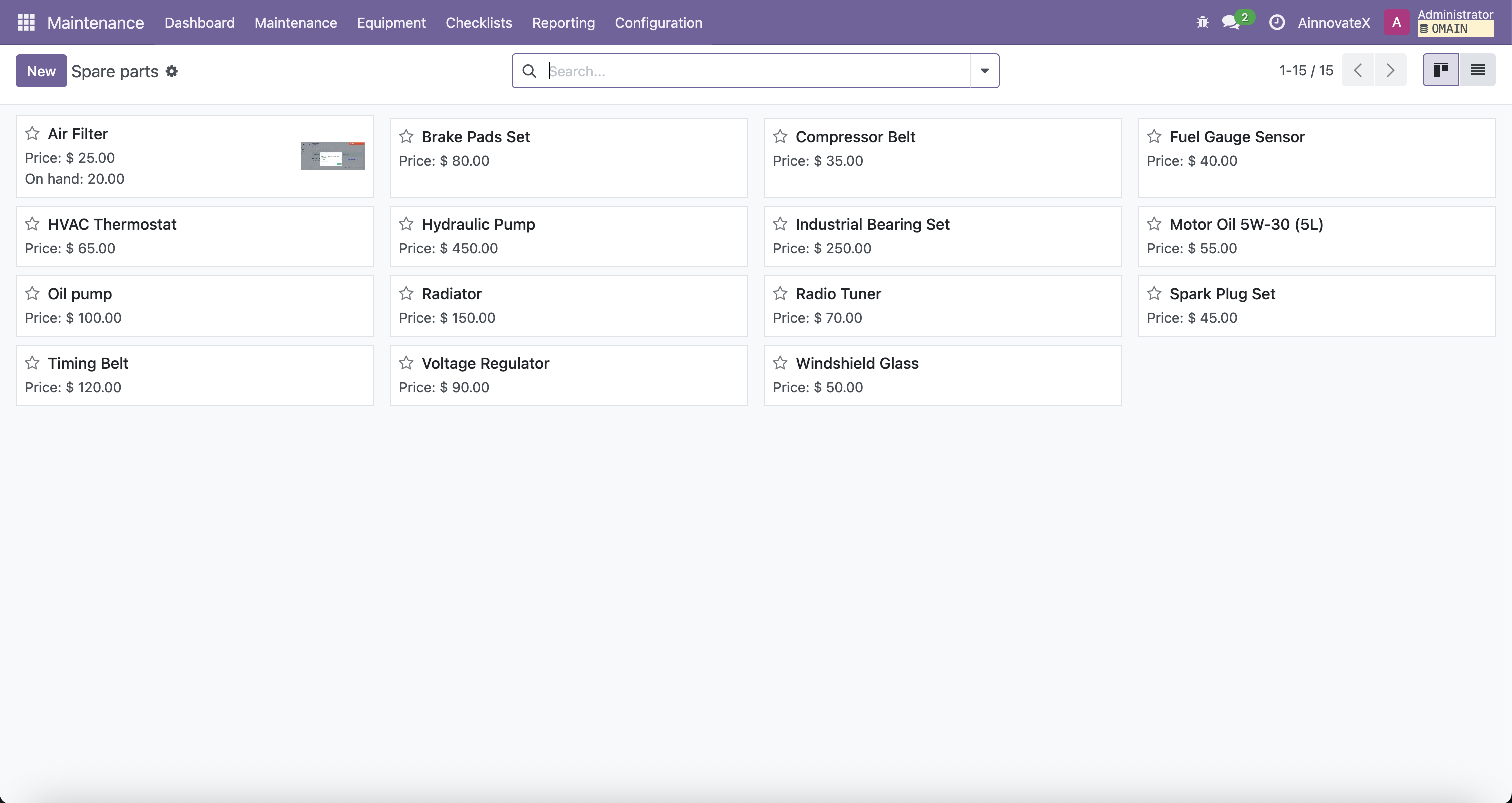Click the bug debug tools icon
Image resolution: width=1512 pixels, height=803 pixels.
pyautogui.click(x=1202, y=23)
